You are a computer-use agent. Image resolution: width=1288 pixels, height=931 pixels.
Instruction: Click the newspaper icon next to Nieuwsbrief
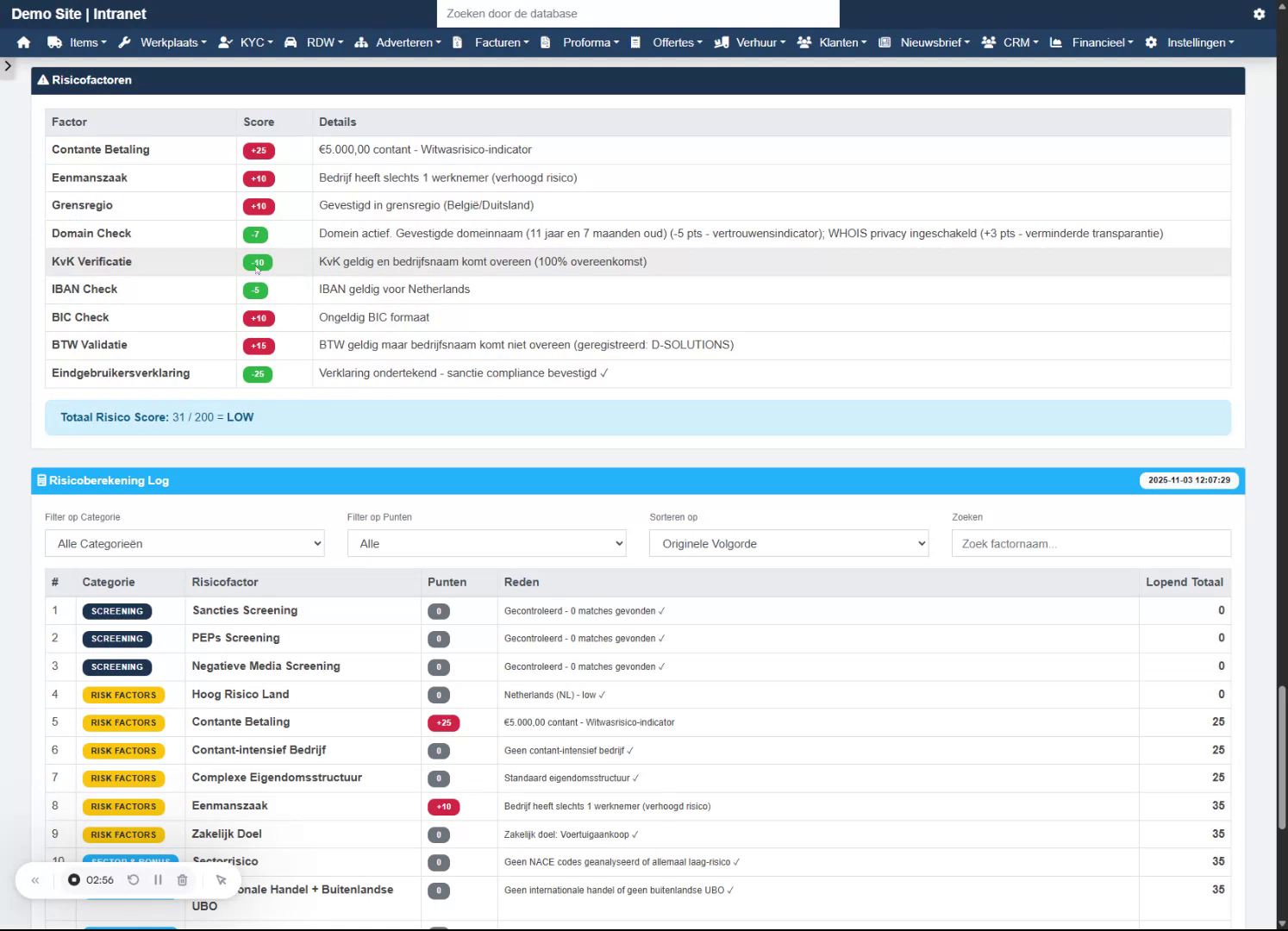[885, 42]
